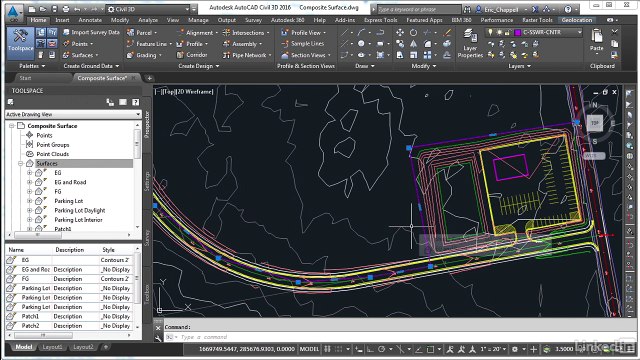This screenshot has height=360, width=640.
Task: Toggle snap mode in status bar
Action: [338, 349]
